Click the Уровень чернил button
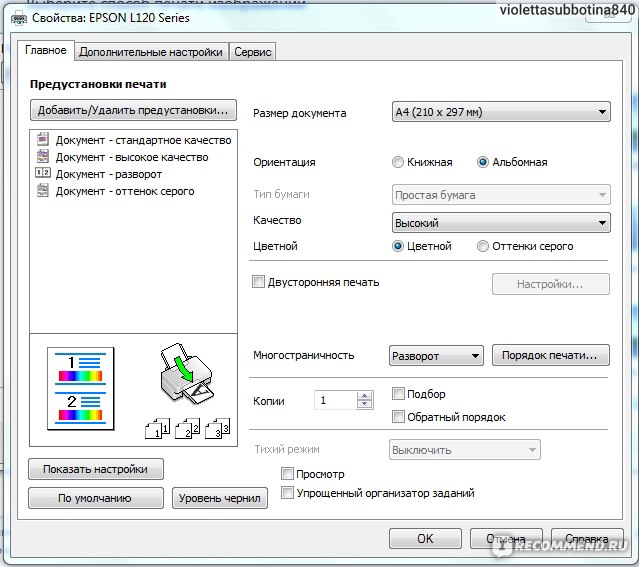 [220, 498]
